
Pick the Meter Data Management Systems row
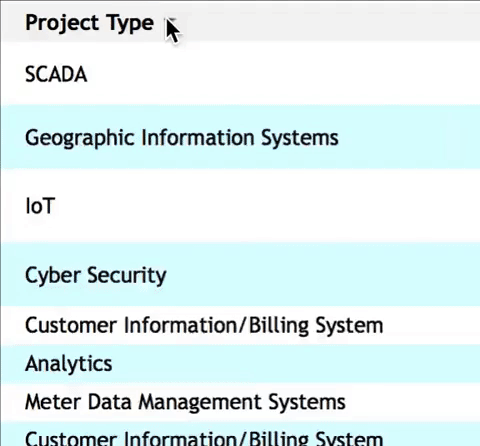point(240,402)
